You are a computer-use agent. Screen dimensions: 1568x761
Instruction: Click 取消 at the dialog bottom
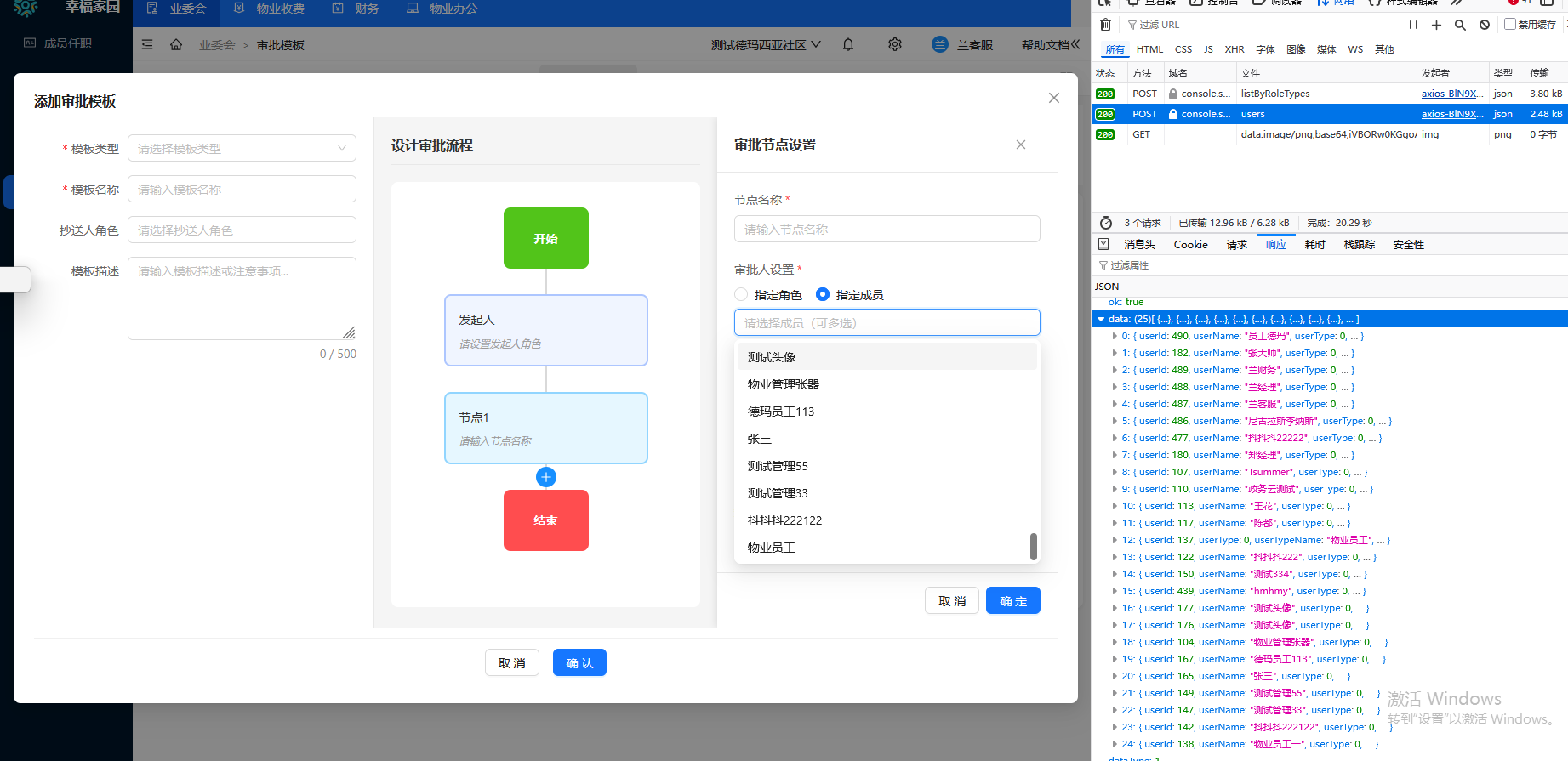[511, 663]
